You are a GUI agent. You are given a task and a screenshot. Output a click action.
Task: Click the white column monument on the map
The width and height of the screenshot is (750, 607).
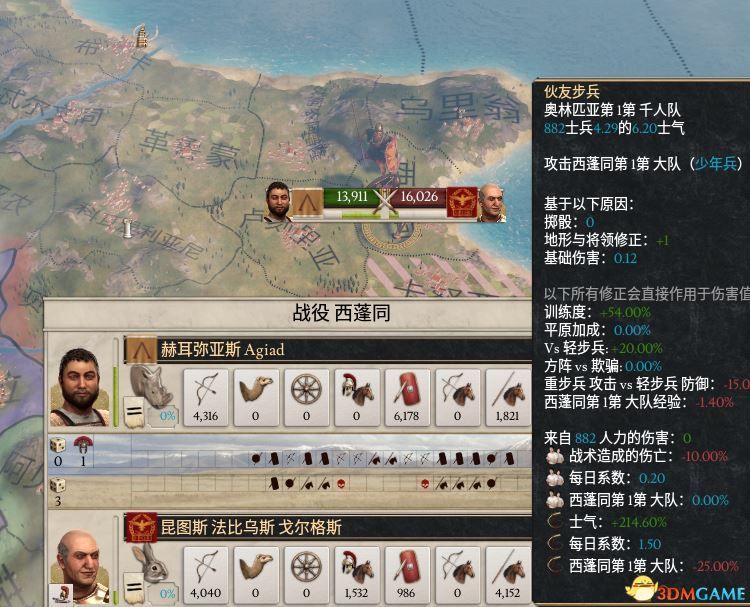[127, 228]
